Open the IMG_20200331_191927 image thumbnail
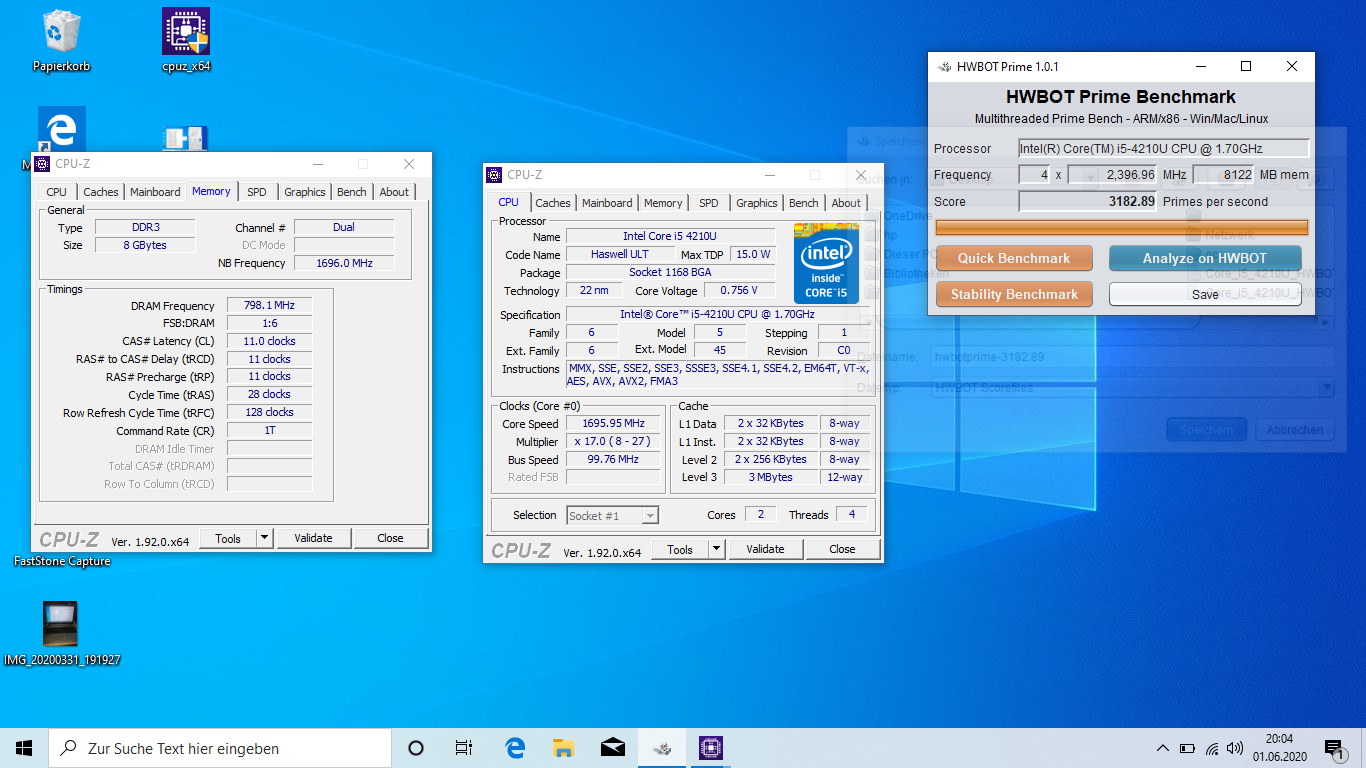The image size is (1366, 768). (62, 633)
